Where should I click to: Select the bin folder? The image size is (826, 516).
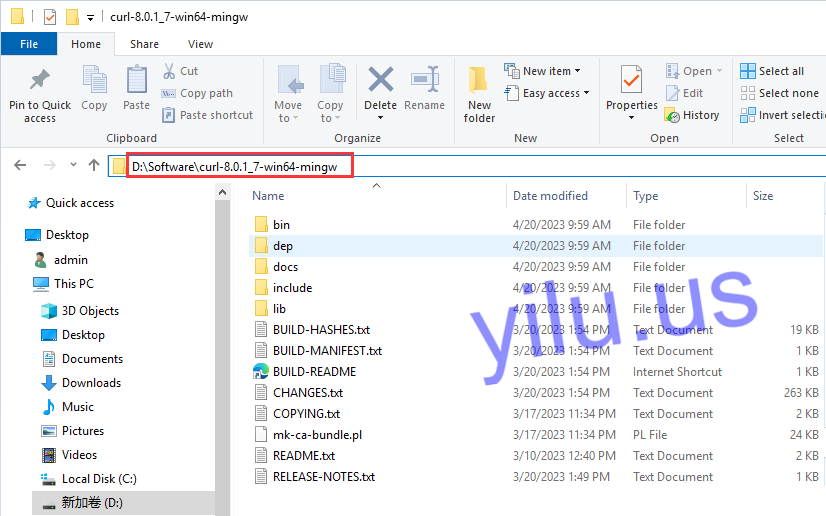[x=535, y=225]
